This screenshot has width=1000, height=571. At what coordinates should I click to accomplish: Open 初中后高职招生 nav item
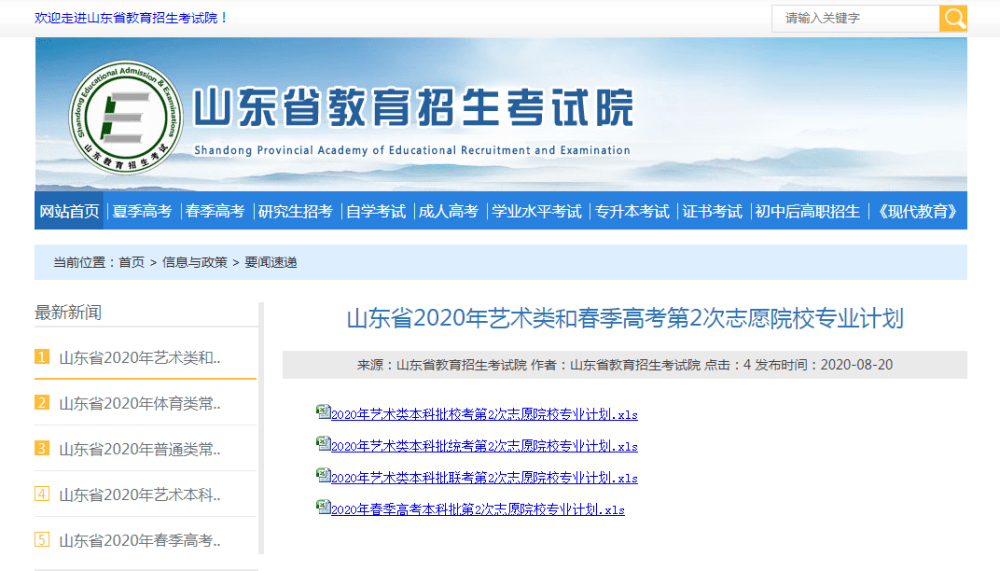pos(807,211)
